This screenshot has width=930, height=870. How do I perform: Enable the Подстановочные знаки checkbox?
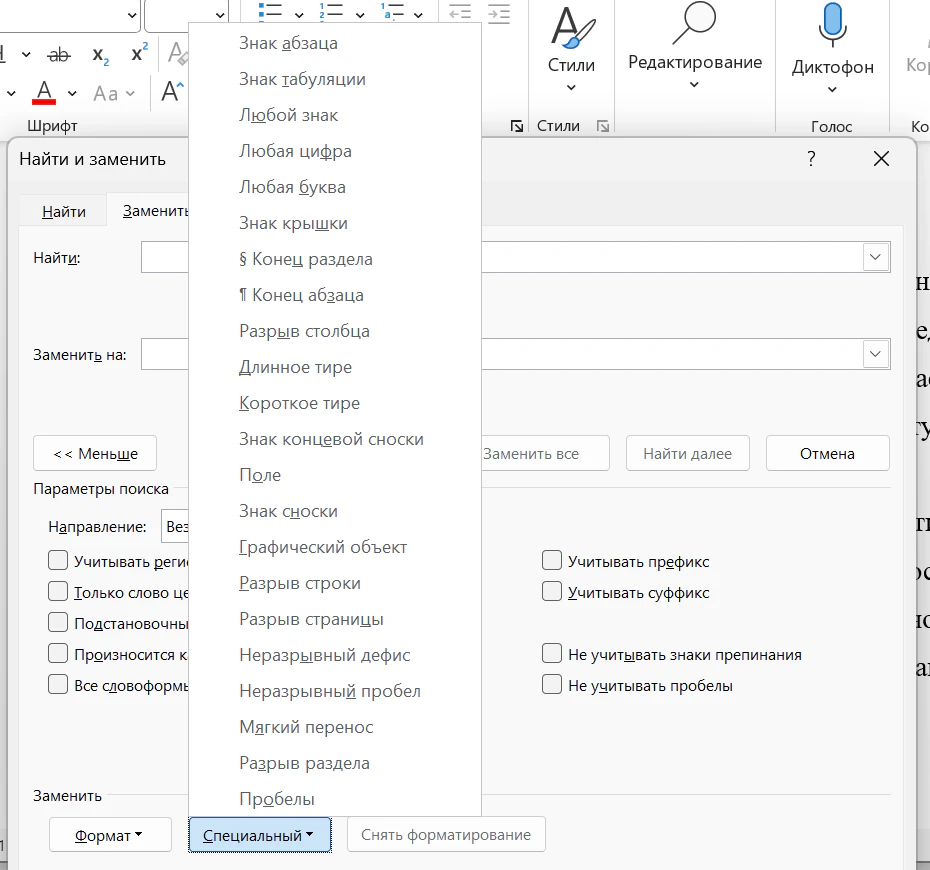tap(58, 622)
